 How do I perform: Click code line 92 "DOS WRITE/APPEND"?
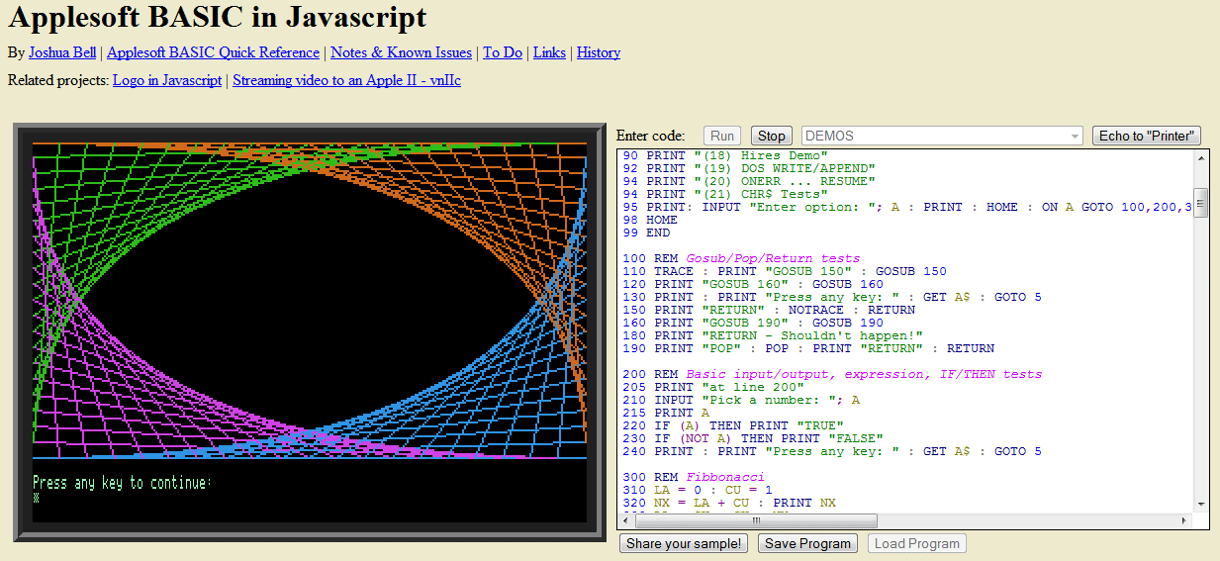(749, 168)
